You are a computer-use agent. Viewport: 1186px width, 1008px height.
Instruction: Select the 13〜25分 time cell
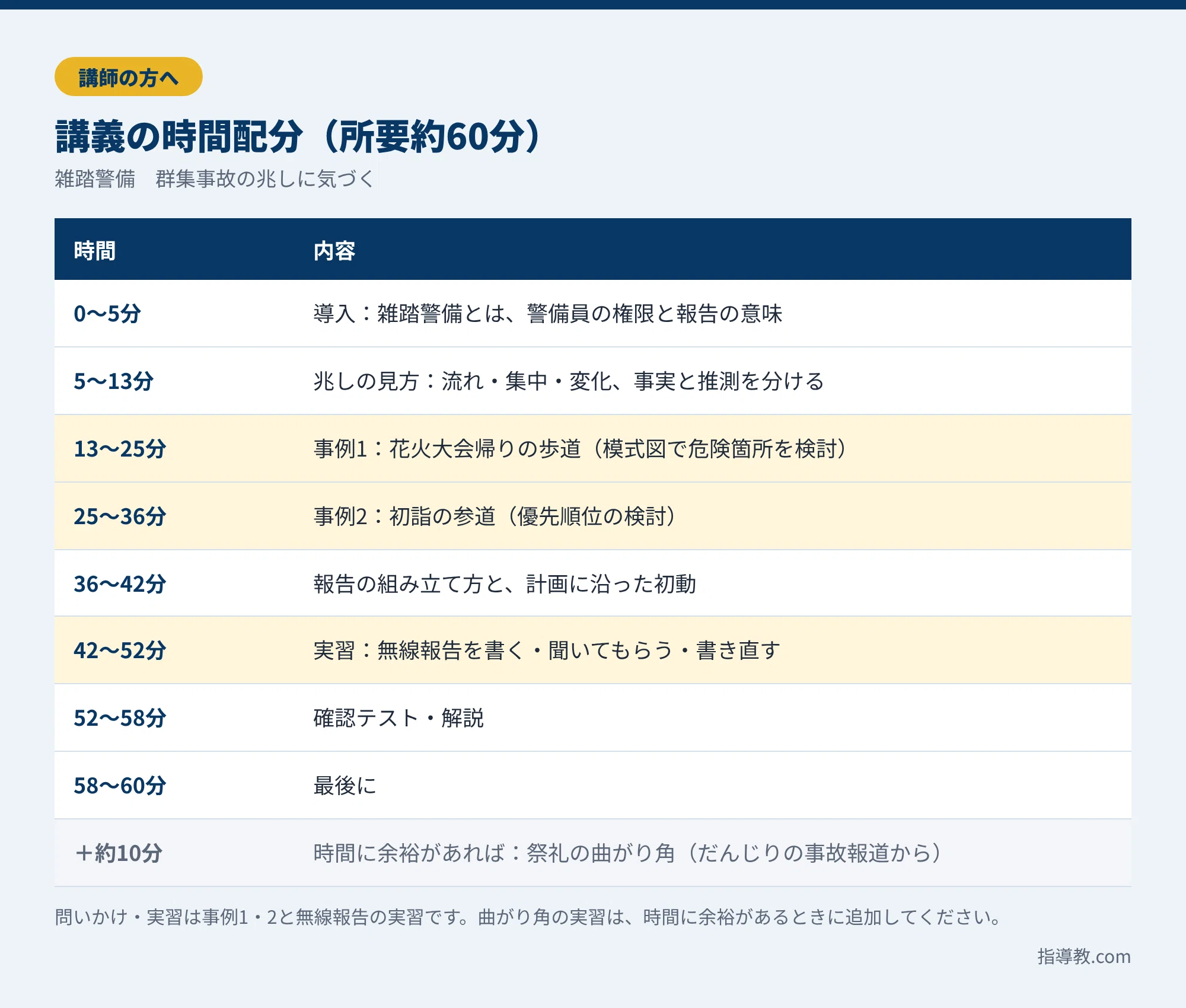(x=120, y=449)
